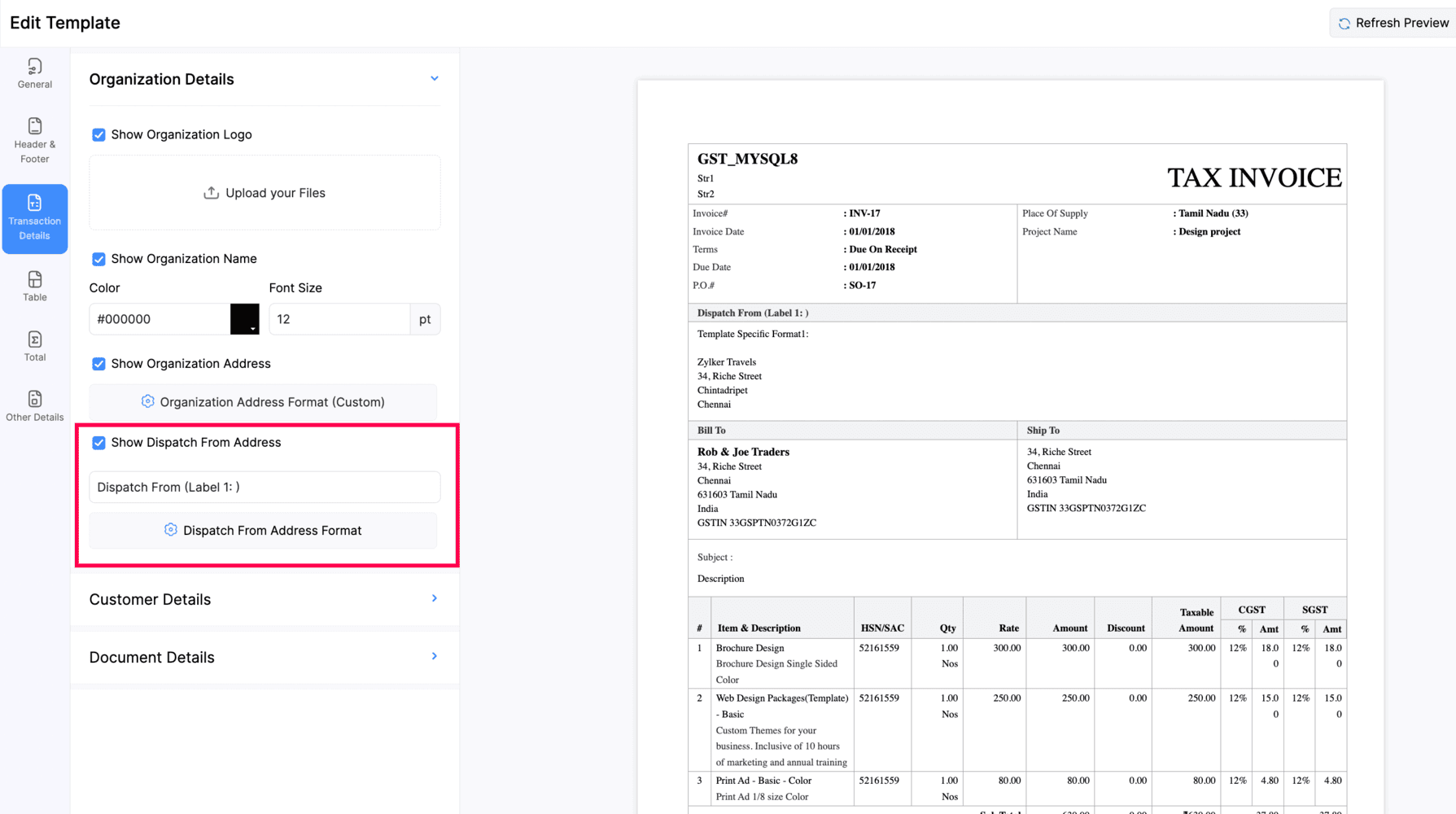Open the black organization name color swatch
Image resolution: width=1456 pixels, height=814 pixels.
pos(244,319)
